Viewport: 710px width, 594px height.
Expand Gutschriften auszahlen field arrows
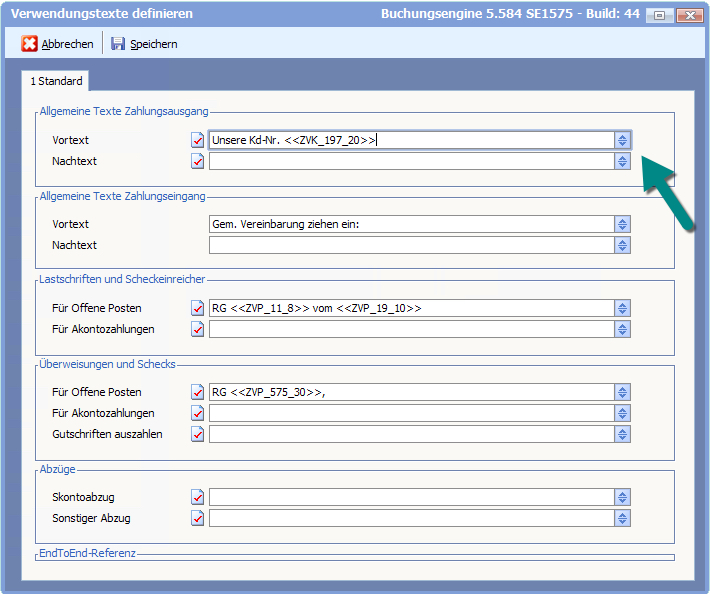tap(622, 434)
